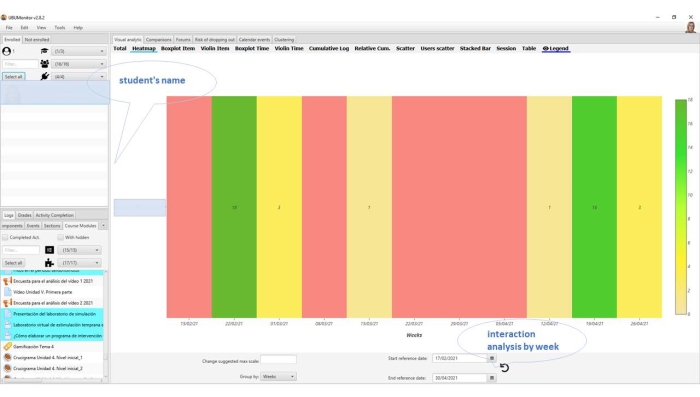Expand the log tabs overflow arrow
Image resolution: width=700 pixels, height=397 pixels.
(103, 226)
